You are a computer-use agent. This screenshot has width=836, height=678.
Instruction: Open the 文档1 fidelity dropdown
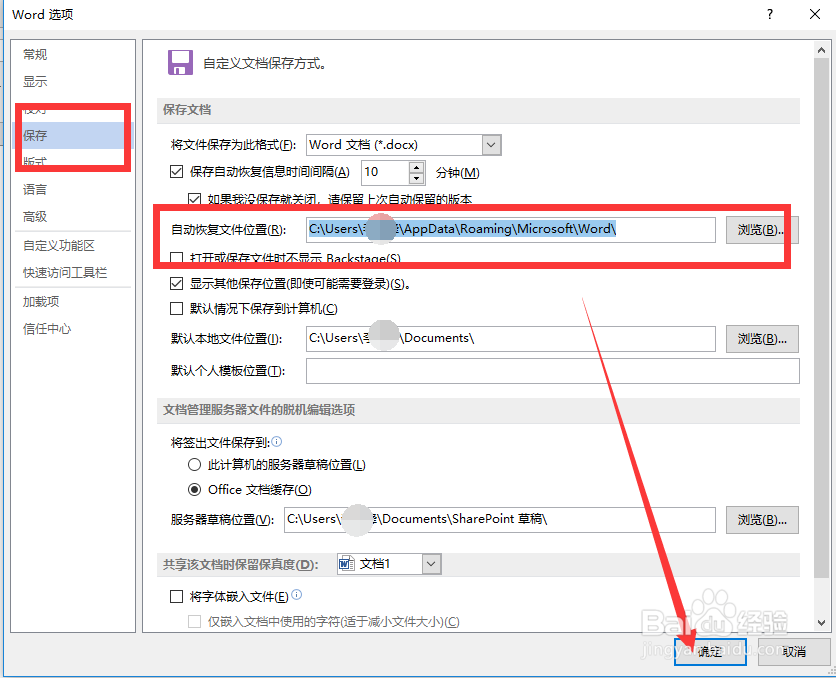[x=432, y=564]
